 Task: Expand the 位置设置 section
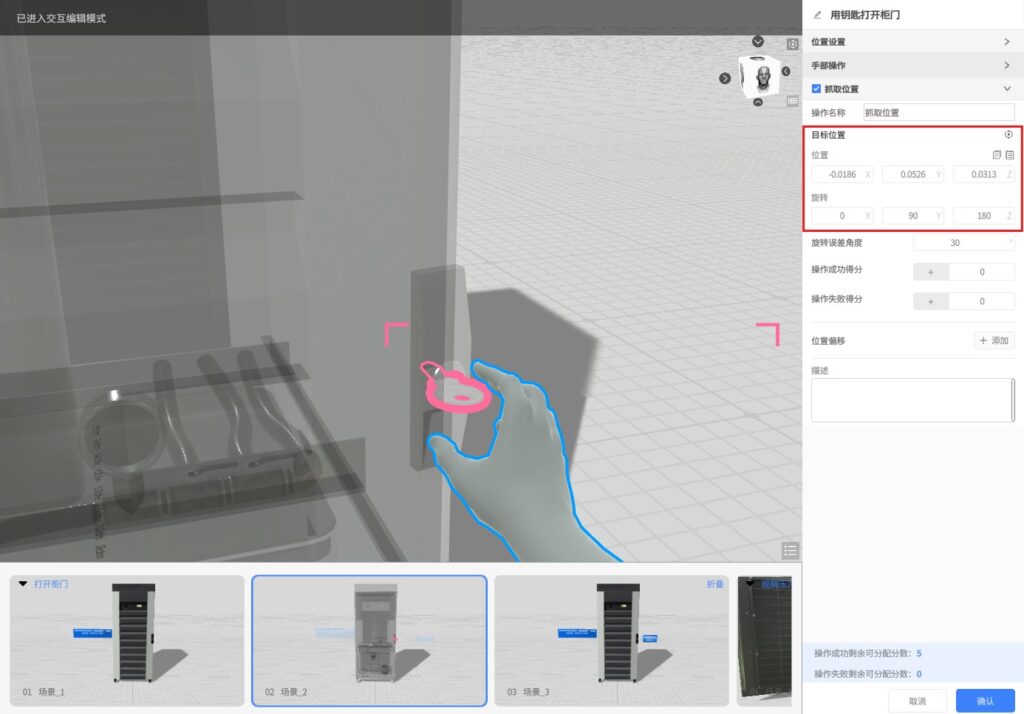tap(1006, 42)
